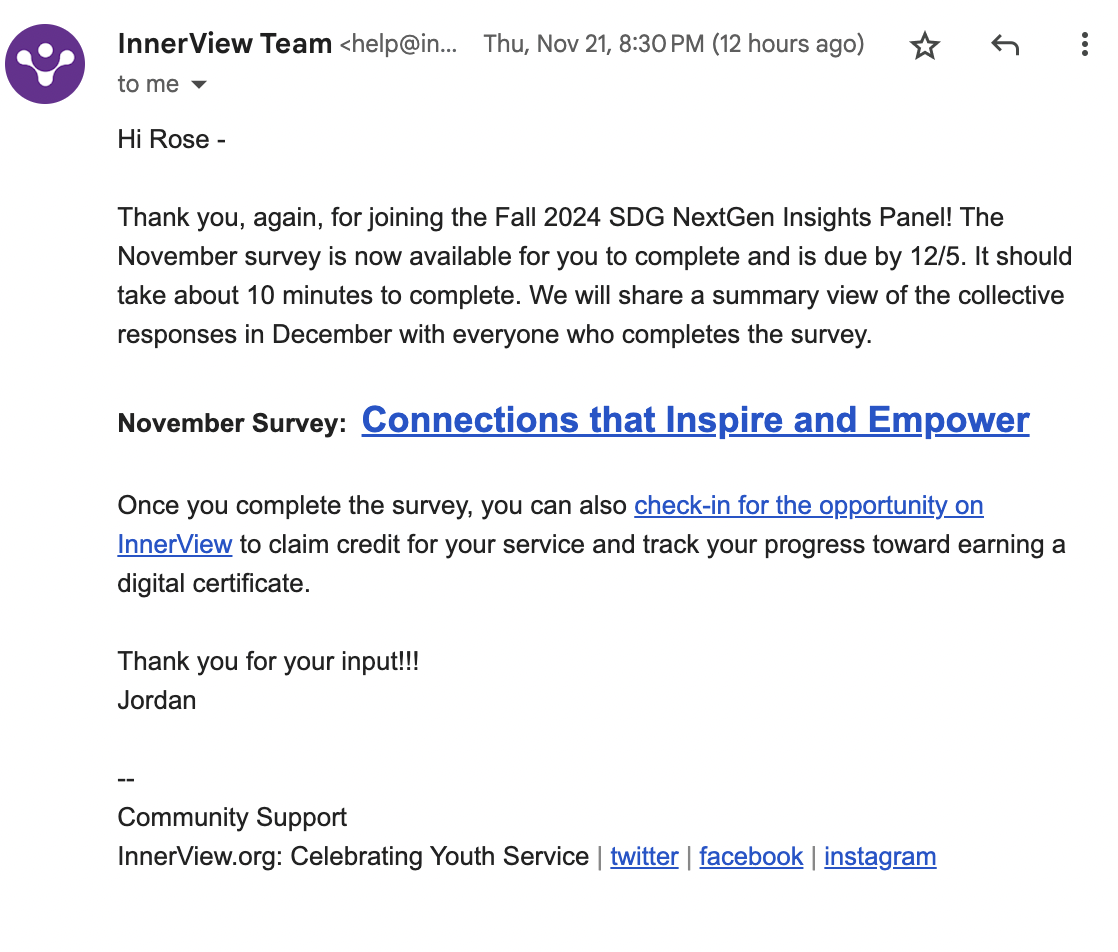Click the bold "November Survey:" label

click(232, 423)
